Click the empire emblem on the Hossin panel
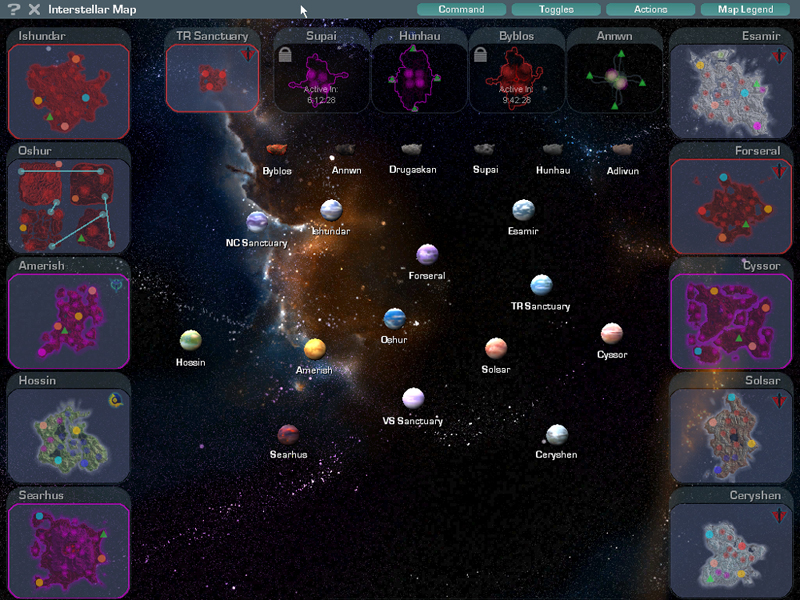Viewport: 800px width, 600px height. pyautogui.click(x=116, y=400)
